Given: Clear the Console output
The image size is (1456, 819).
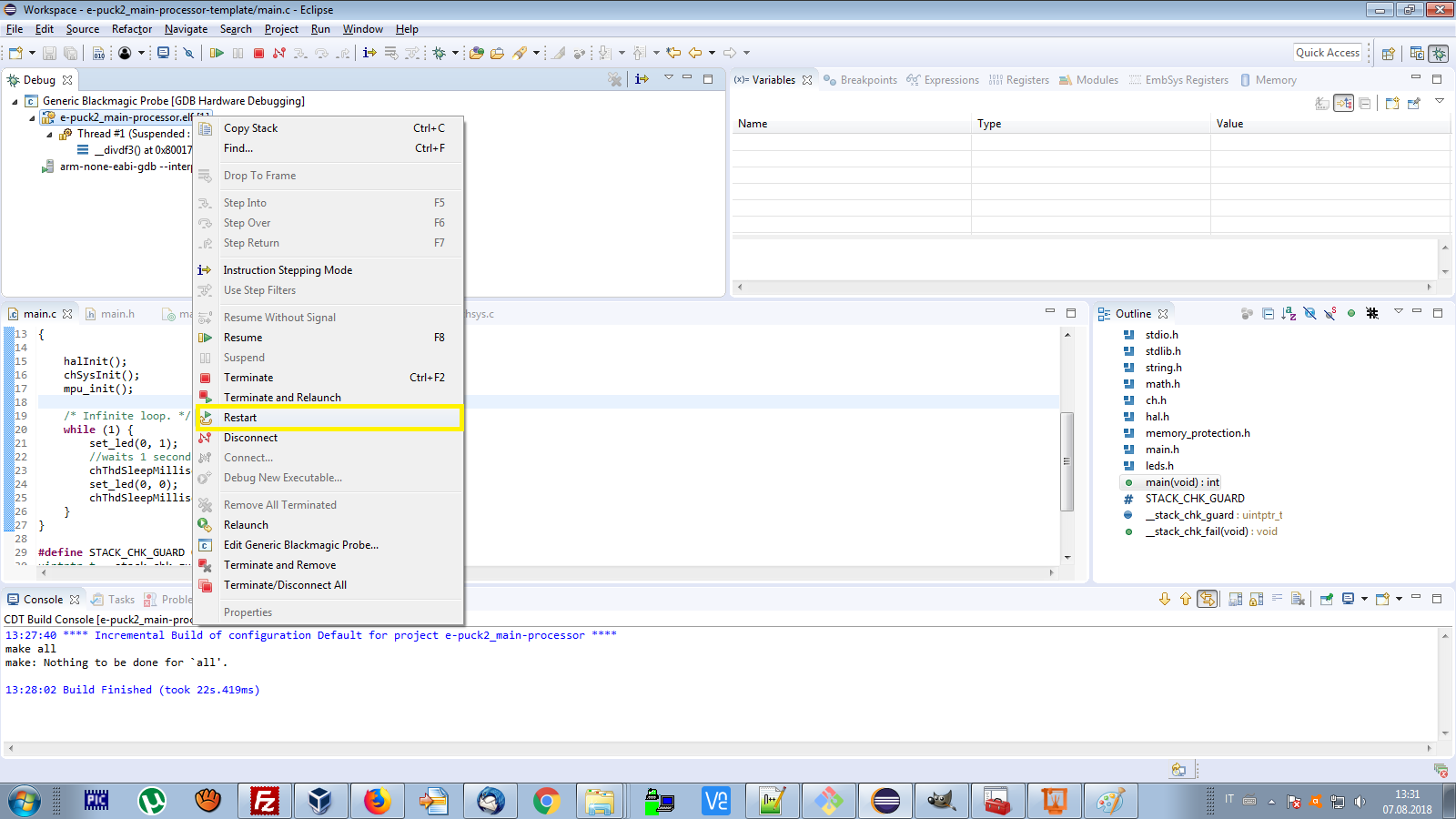Looking at the screenshot, I should click(x=1298, y=599).
